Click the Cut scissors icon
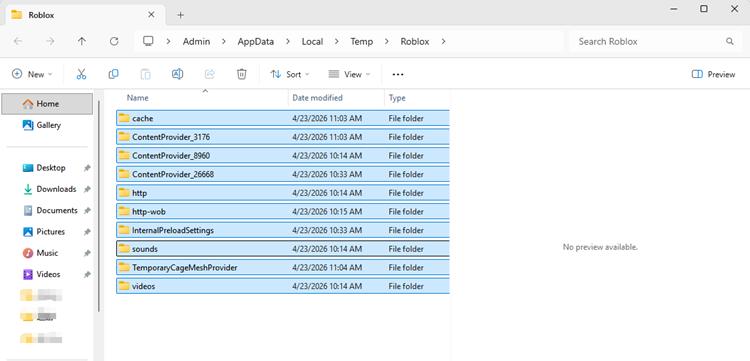This screenshot has height=361, width=750. pyautogui.click(x=81, y=74)
